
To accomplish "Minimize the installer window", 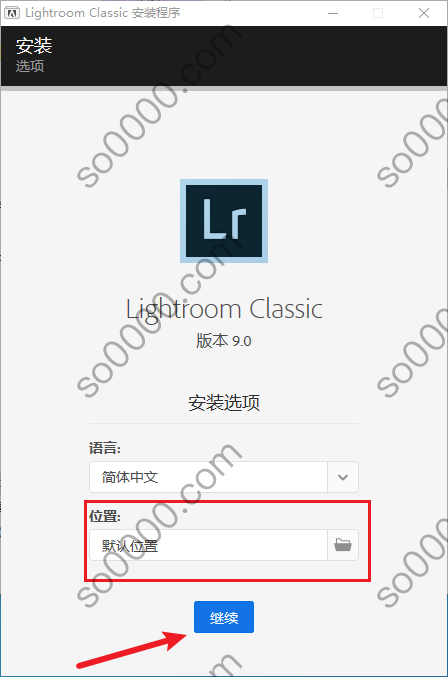I will [x=333, y=13].
